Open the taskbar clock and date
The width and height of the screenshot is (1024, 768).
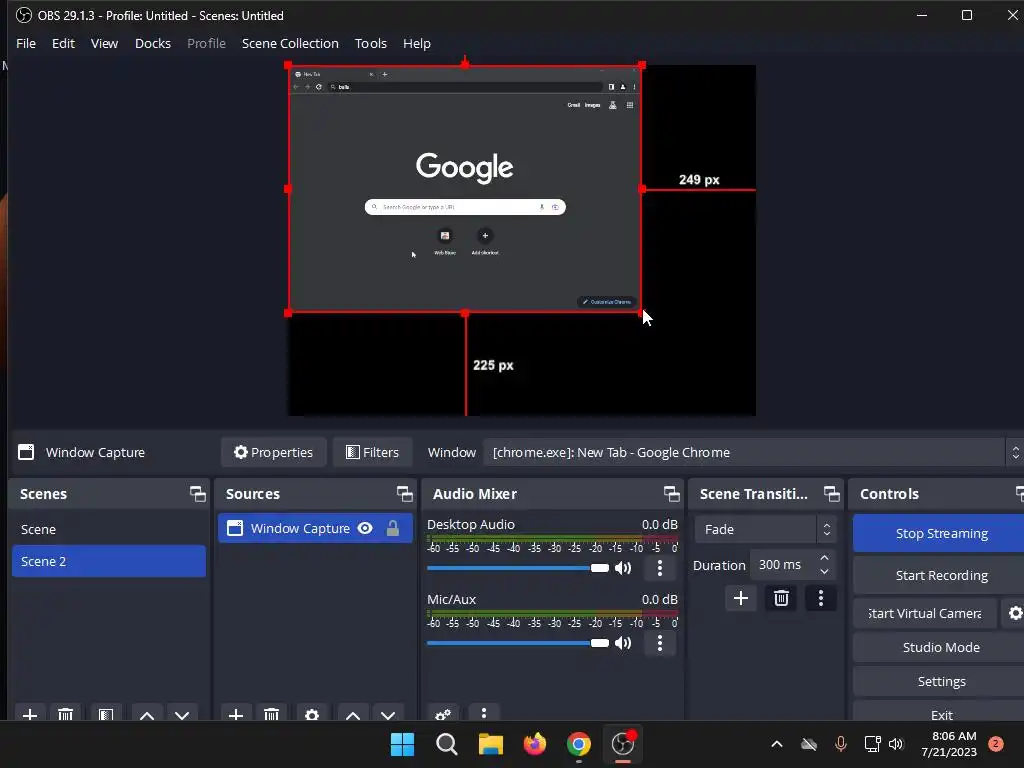pos(949,744)
